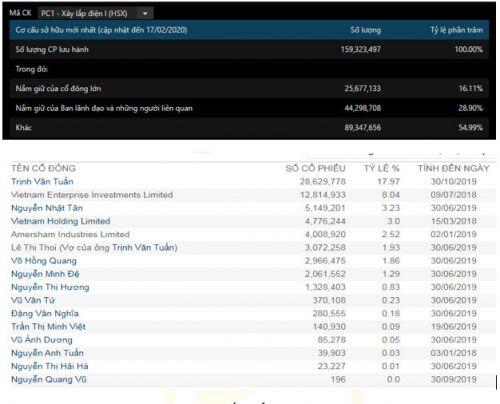Select share count 280,555
The width and height of the screenshot is (500, 404).
coord(329,313)
